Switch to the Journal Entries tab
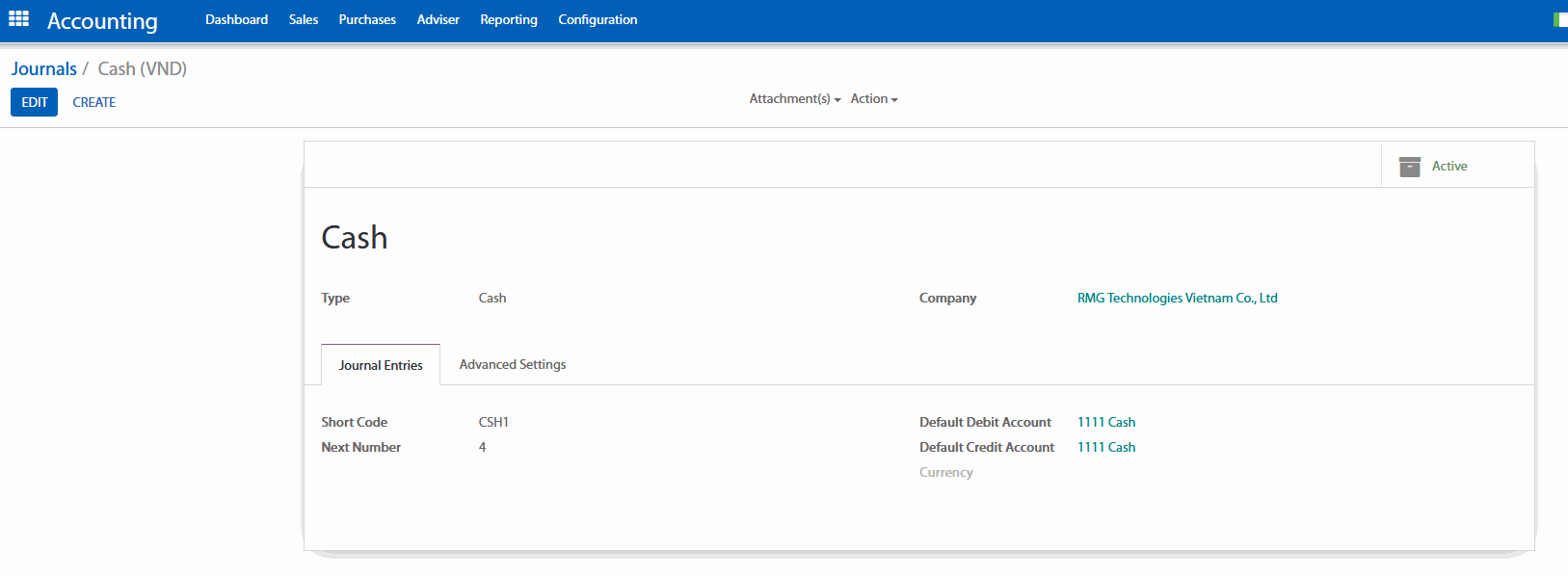 [381, 365]
